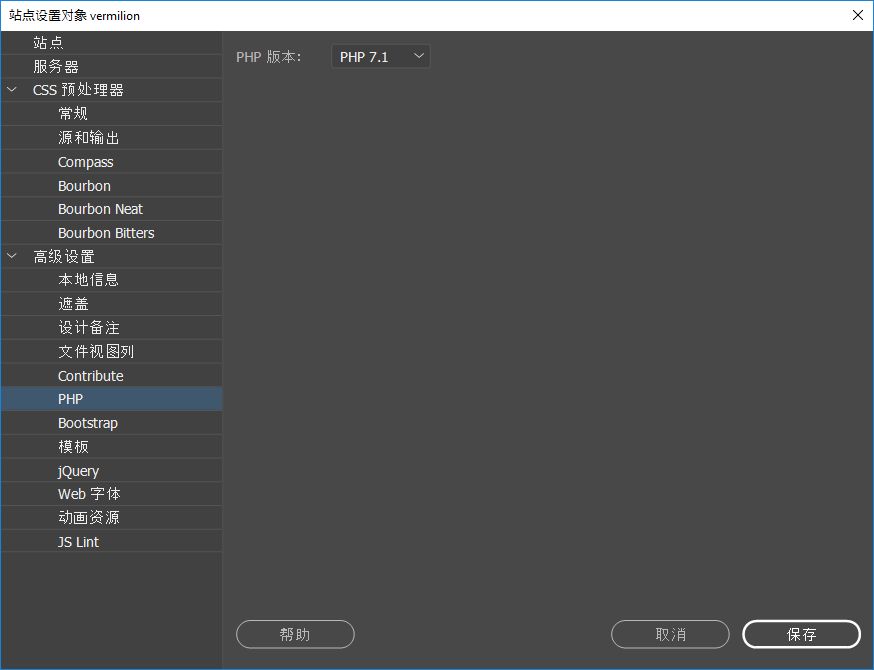Viewport: 874px width, 670px height.
Task: Select 服务器 in the sidebar
Action: click(111, 66)
